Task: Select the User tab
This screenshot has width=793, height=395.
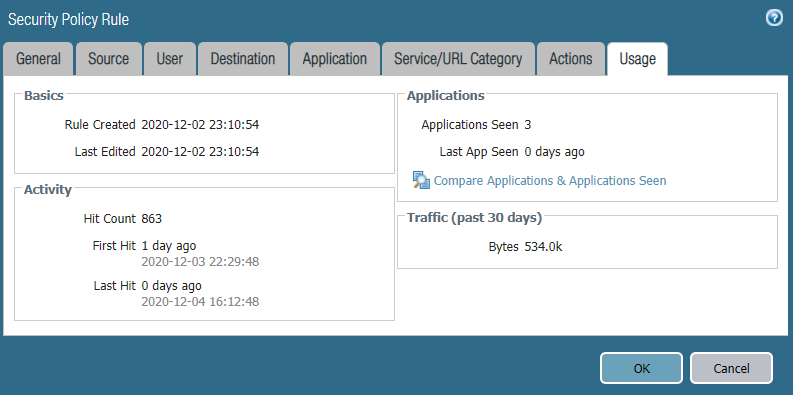Action: (169, 59)
